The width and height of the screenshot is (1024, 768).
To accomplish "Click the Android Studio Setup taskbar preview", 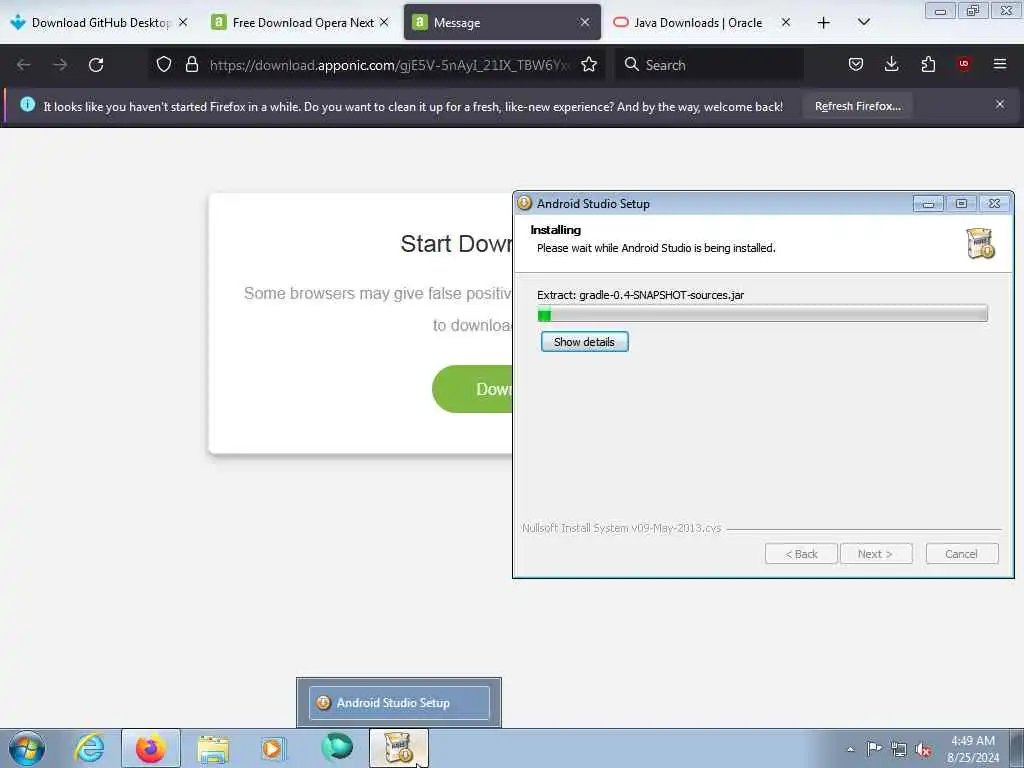I will click(x=399, y=703).
